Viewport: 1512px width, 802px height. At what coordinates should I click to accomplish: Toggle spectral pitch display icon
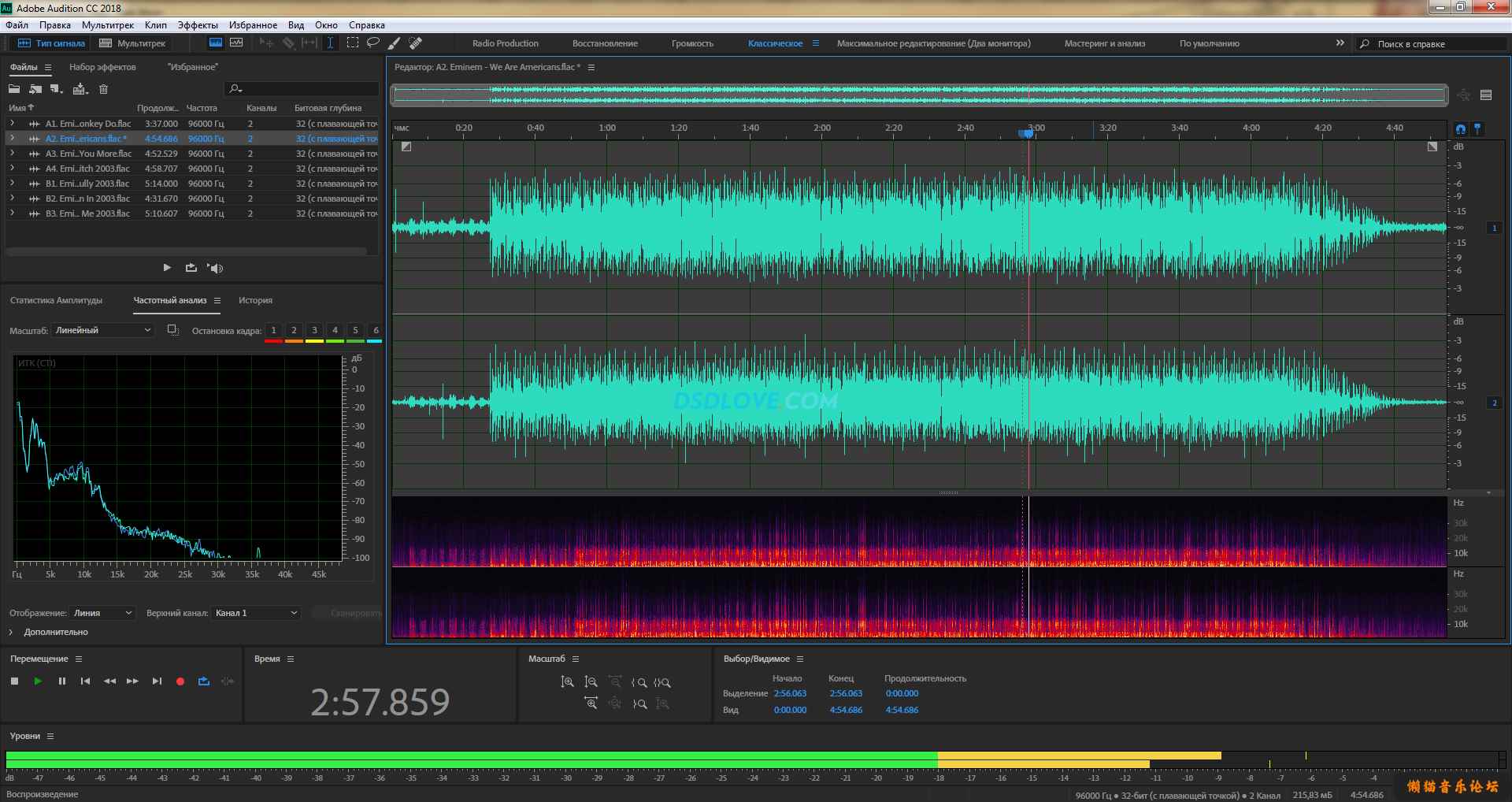(x=236, y=43)
